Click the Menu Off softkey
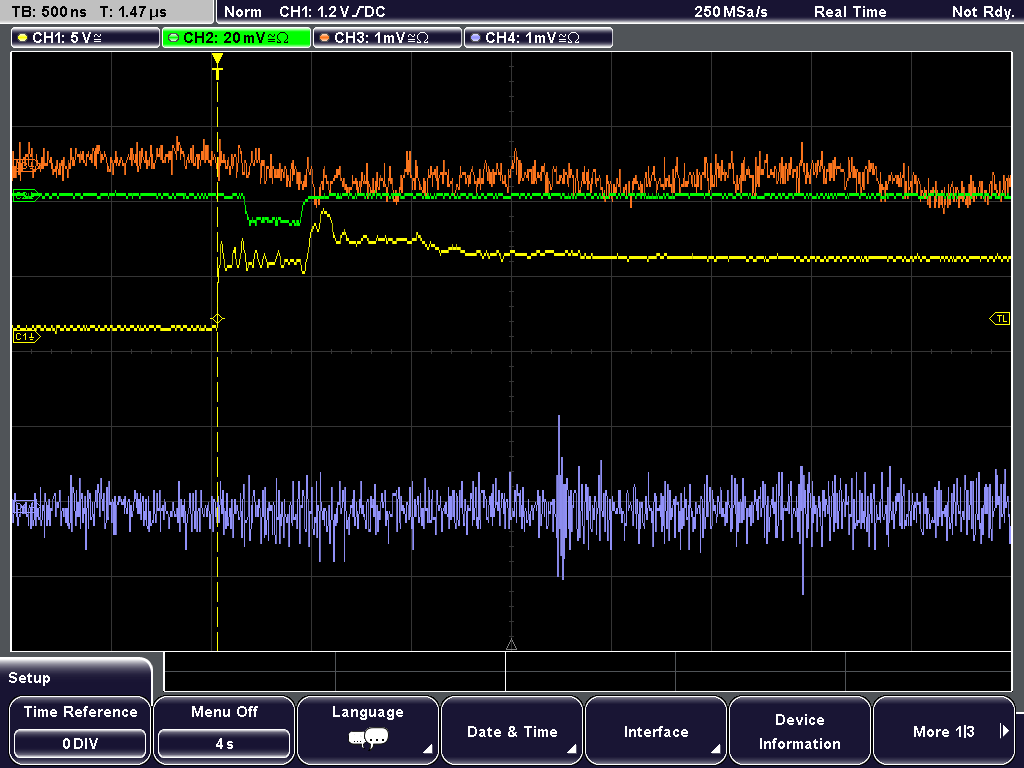The width and height of the screenshot is (1024, 768). (x=224, y=730)
